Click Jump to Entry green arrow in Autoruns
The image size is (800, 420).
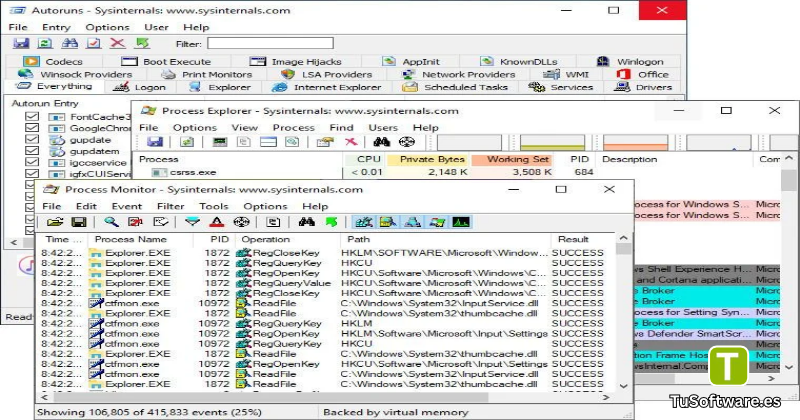[142, 43]
